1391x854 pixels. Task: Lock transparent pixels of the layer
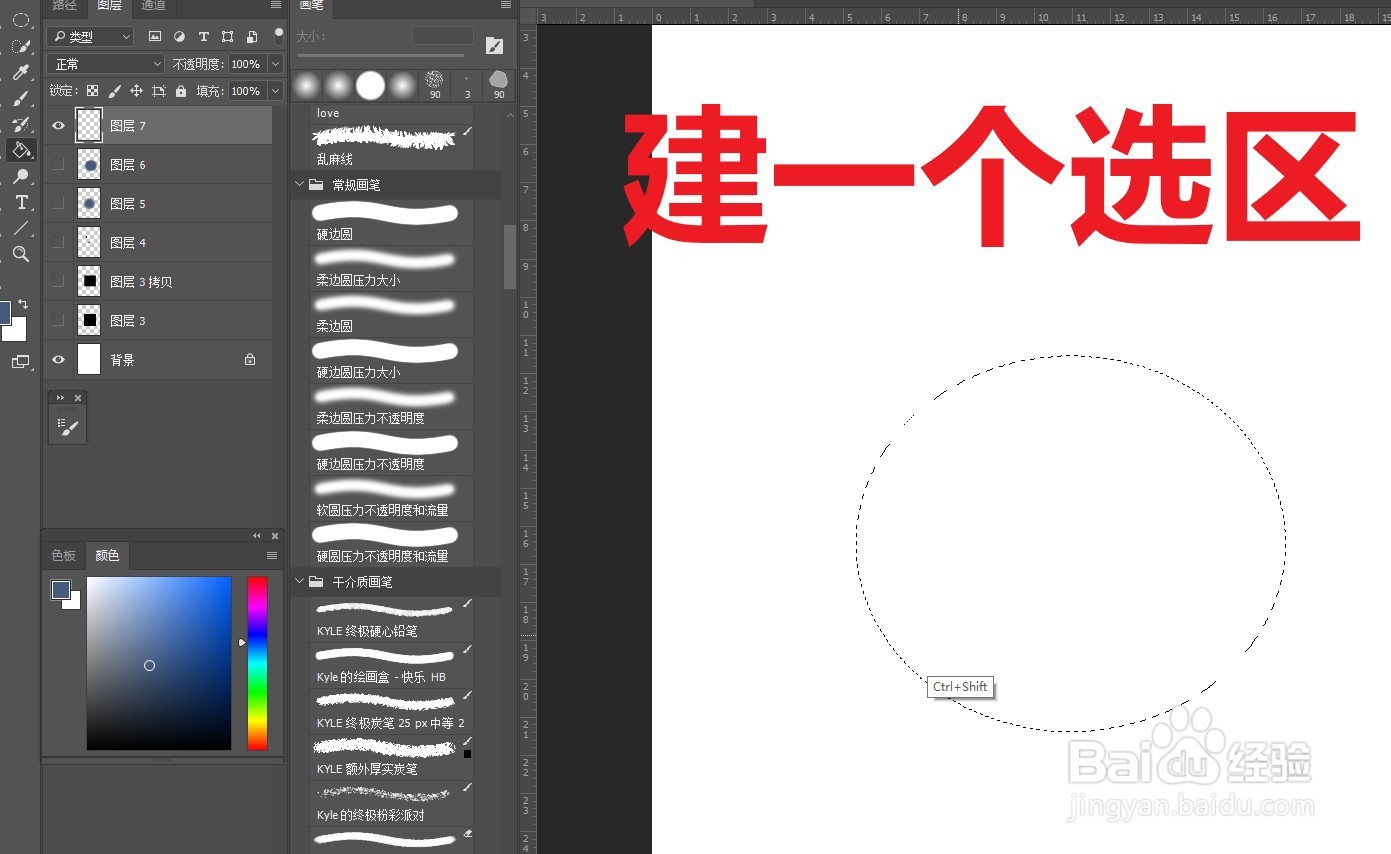coord(92,91)
